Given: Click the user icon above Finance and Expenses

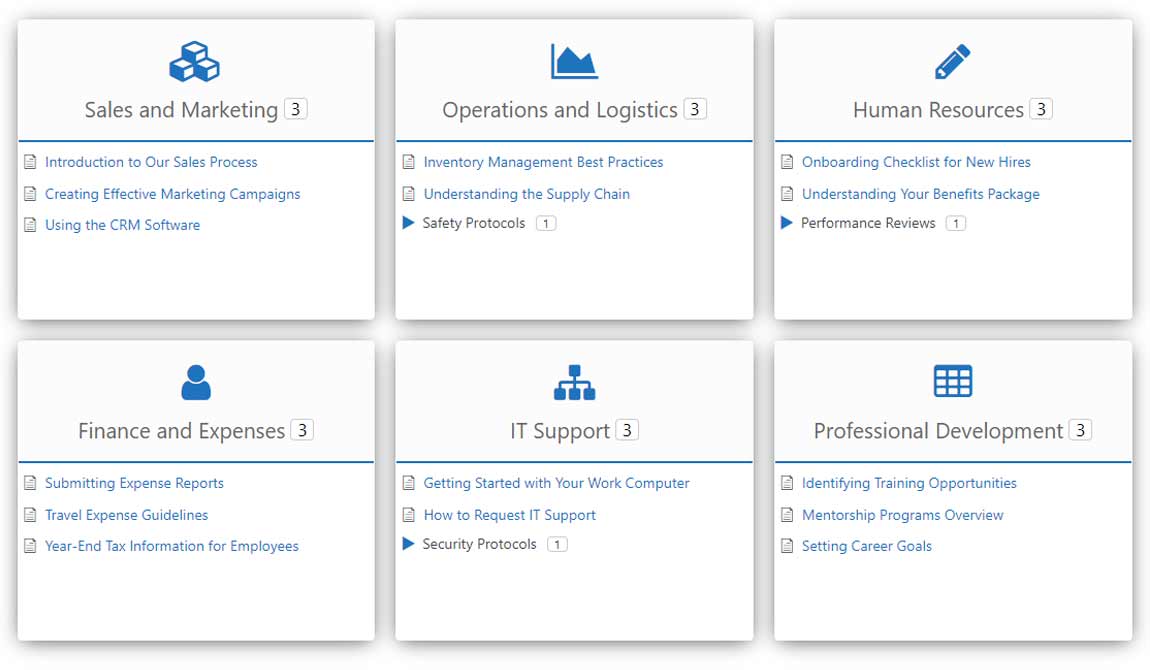Looking at the screenshot, I should coord(196,383).
